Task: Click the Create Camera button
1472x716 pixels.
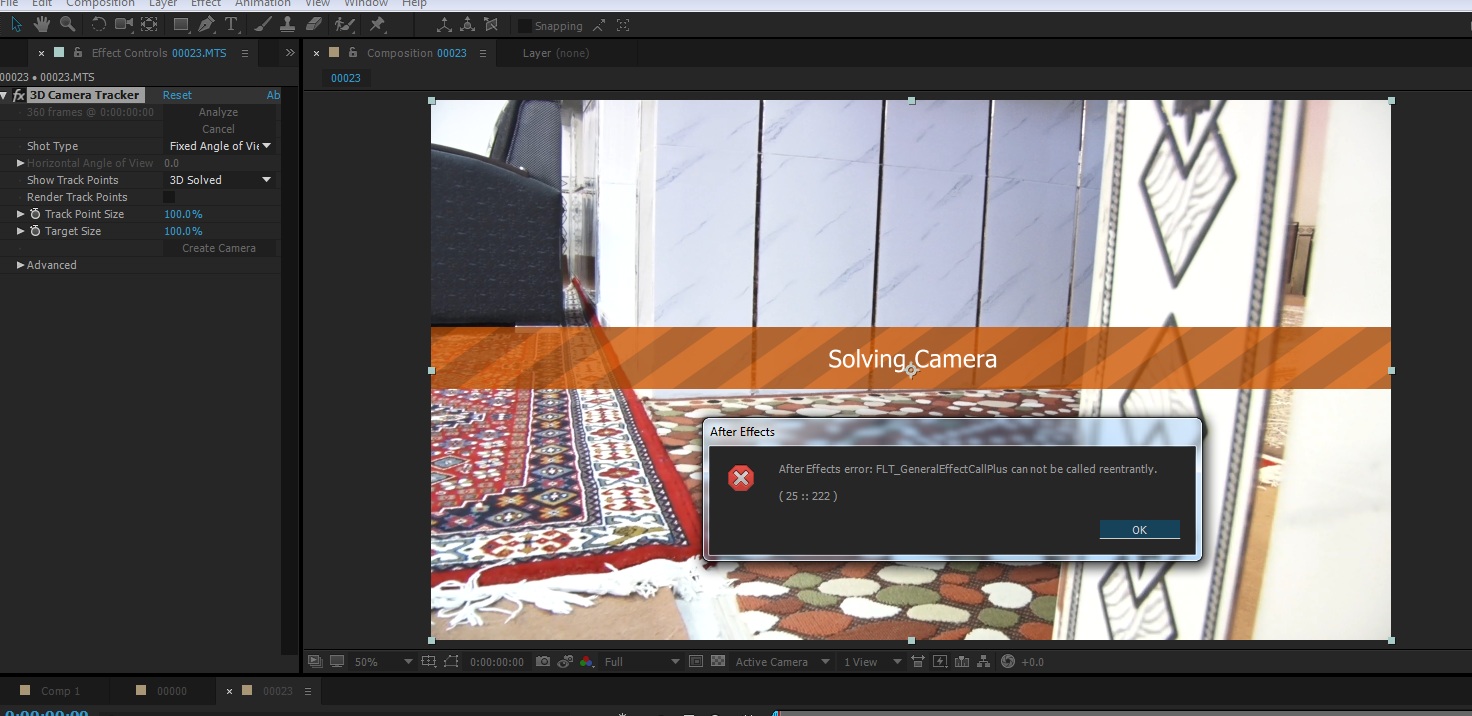Action: (x=219, y=248)
